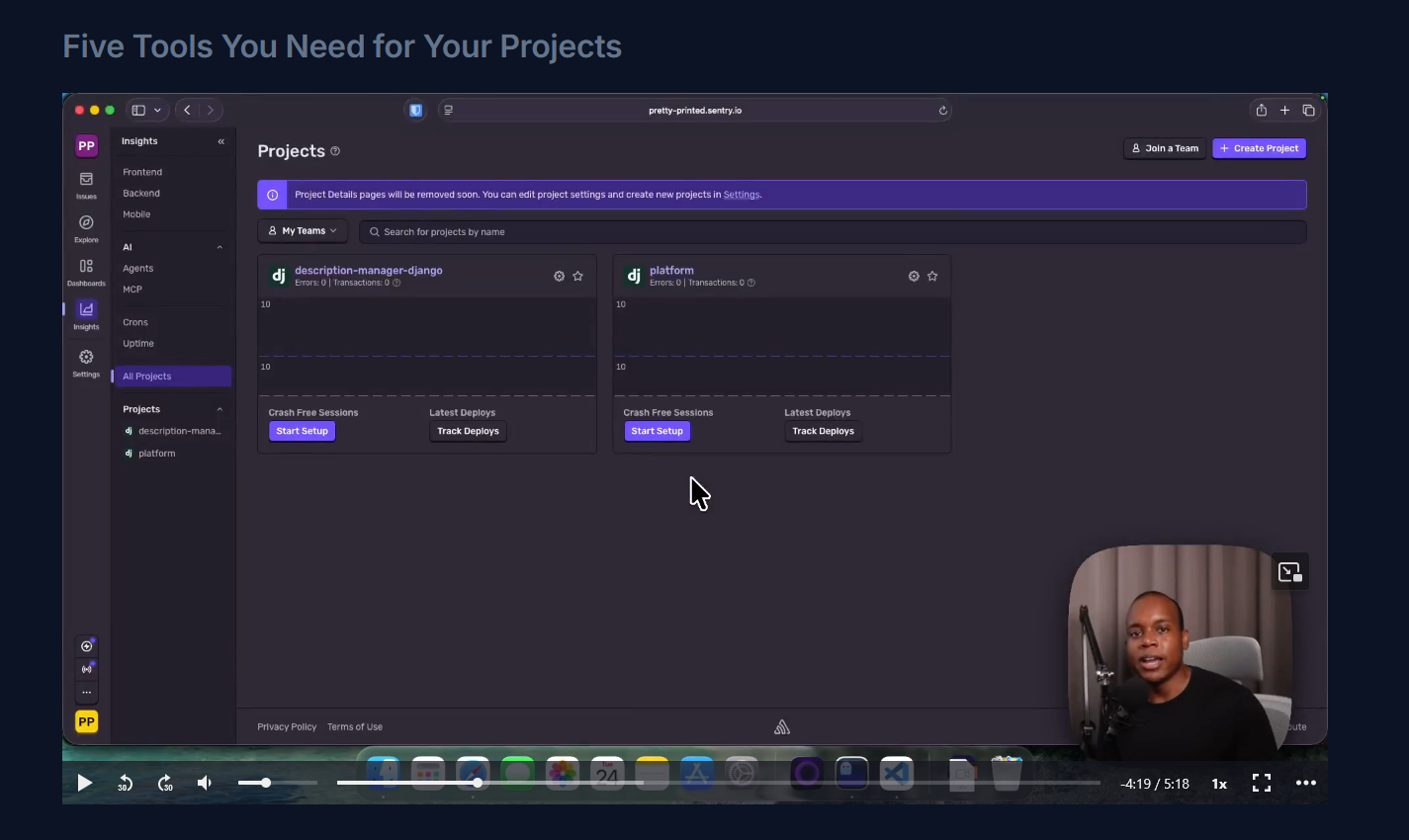Seek on the video progress bar
This screenshot has width=1409, height=840.
[718, 783]
